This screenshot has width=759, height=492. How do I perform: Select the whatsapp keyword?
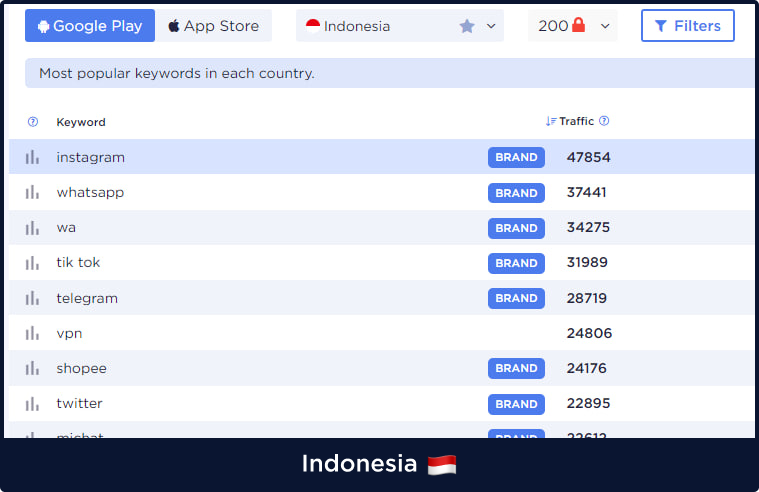[90, 193]
